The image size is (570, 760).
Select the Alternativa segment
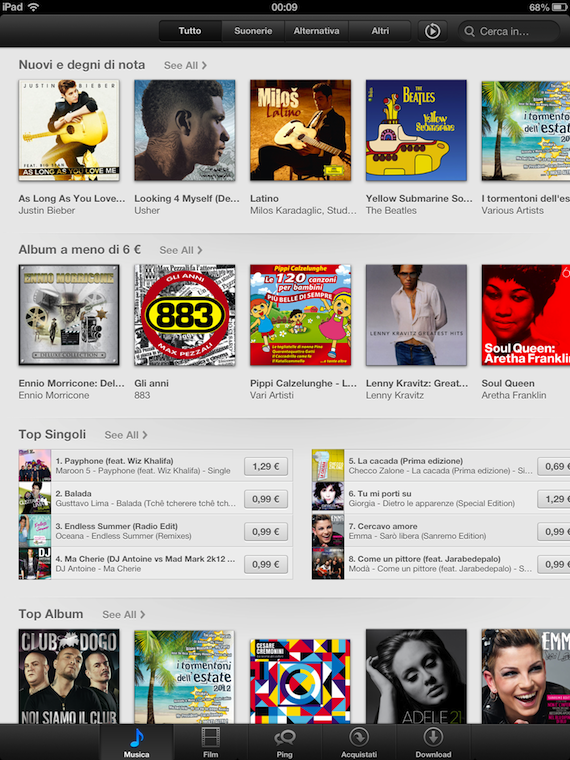pos(317,31)
